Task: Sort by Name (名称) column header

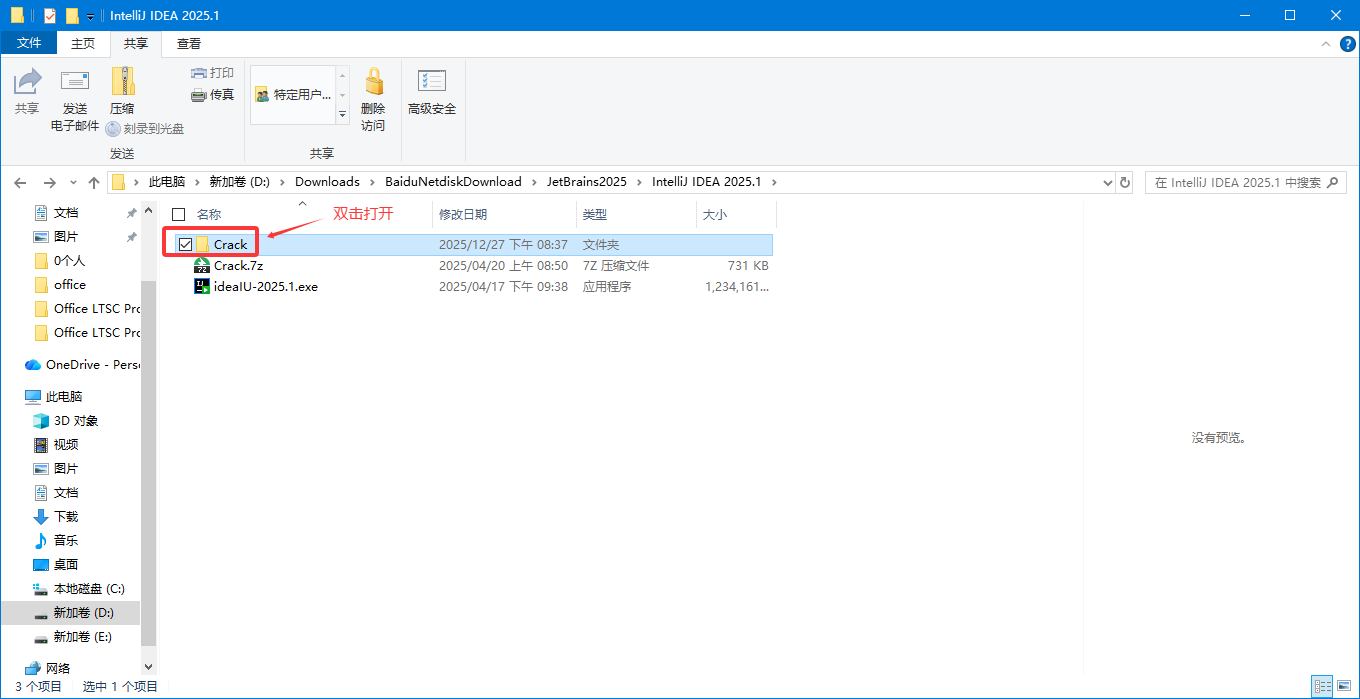Action: click(x=208, y=214)
